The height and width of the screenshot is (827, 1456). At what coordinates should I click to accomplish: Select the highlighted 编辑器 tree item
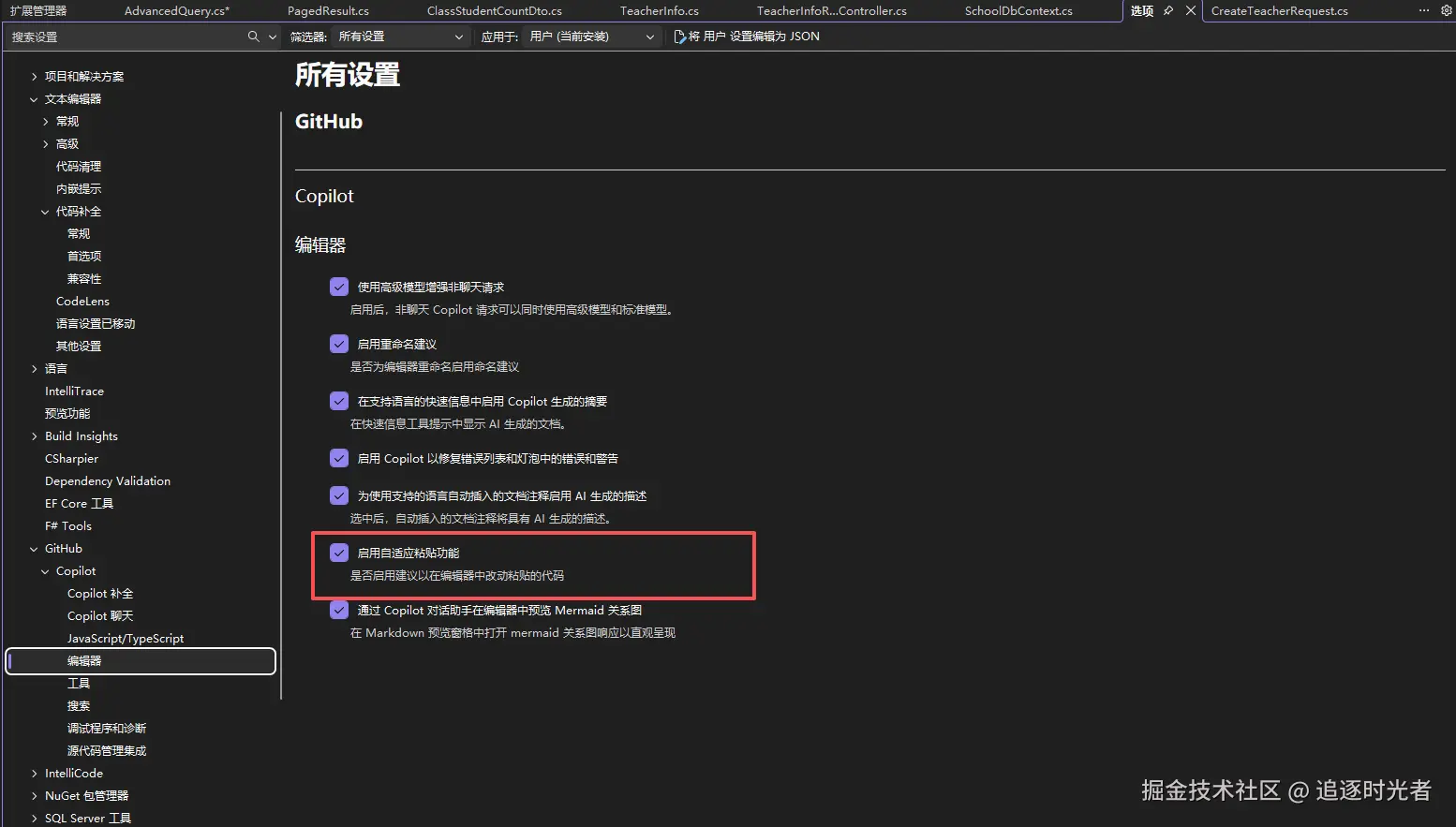(x=141, y=661)
